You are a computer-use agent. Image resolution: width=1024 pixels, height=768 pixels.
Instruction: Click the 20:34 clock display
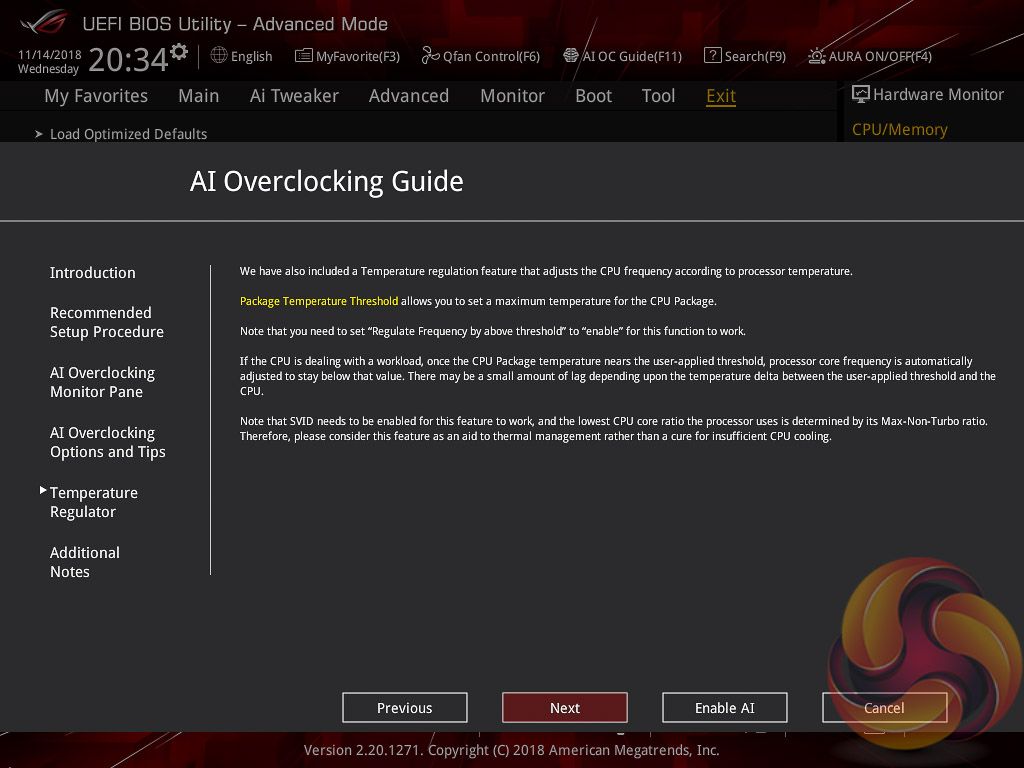[129, 59]
